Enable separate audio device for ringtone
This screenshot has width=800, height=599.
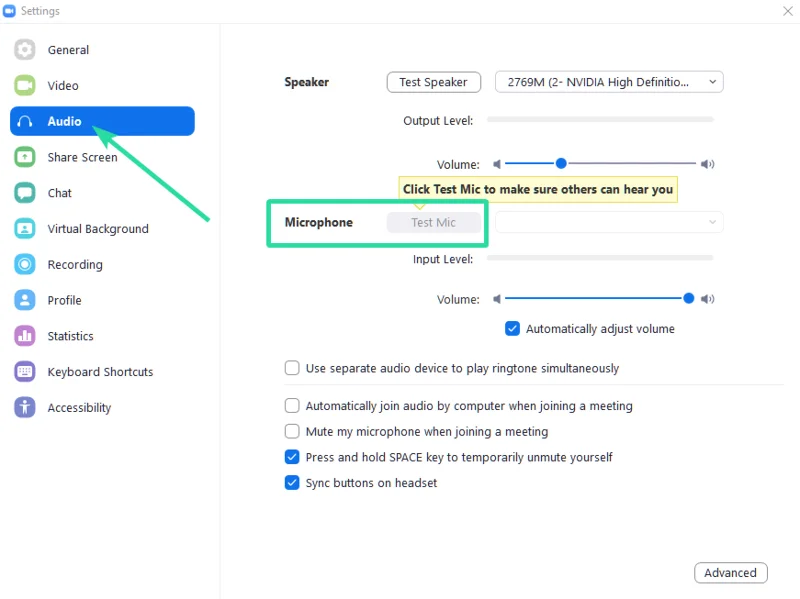pyautogui.click(x=292, y=368)
